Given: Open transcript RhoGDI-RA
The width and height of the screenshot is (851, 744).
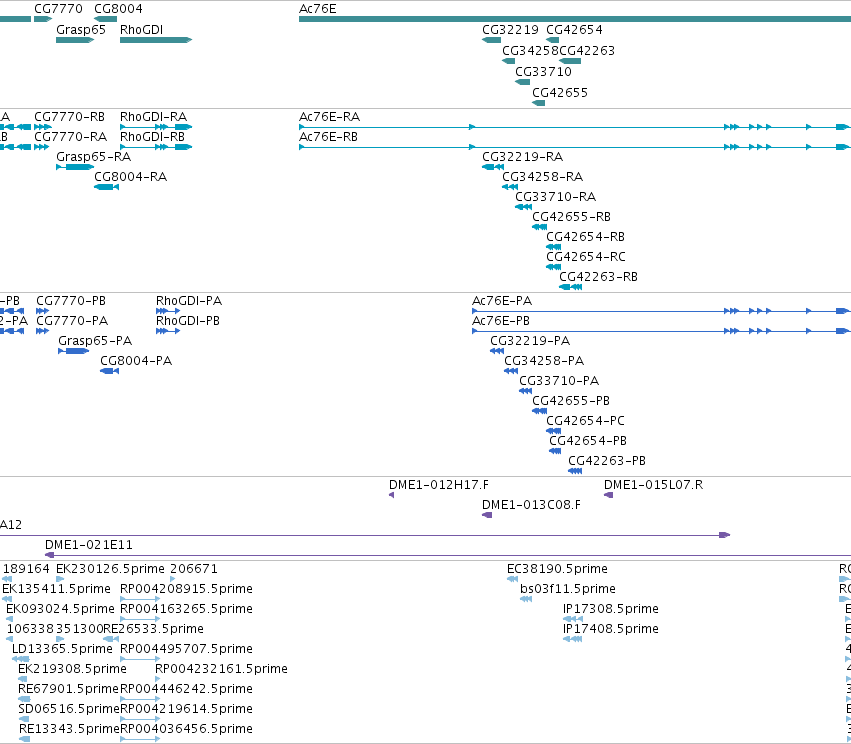Looking at the screenshot, I should (154, 117).
